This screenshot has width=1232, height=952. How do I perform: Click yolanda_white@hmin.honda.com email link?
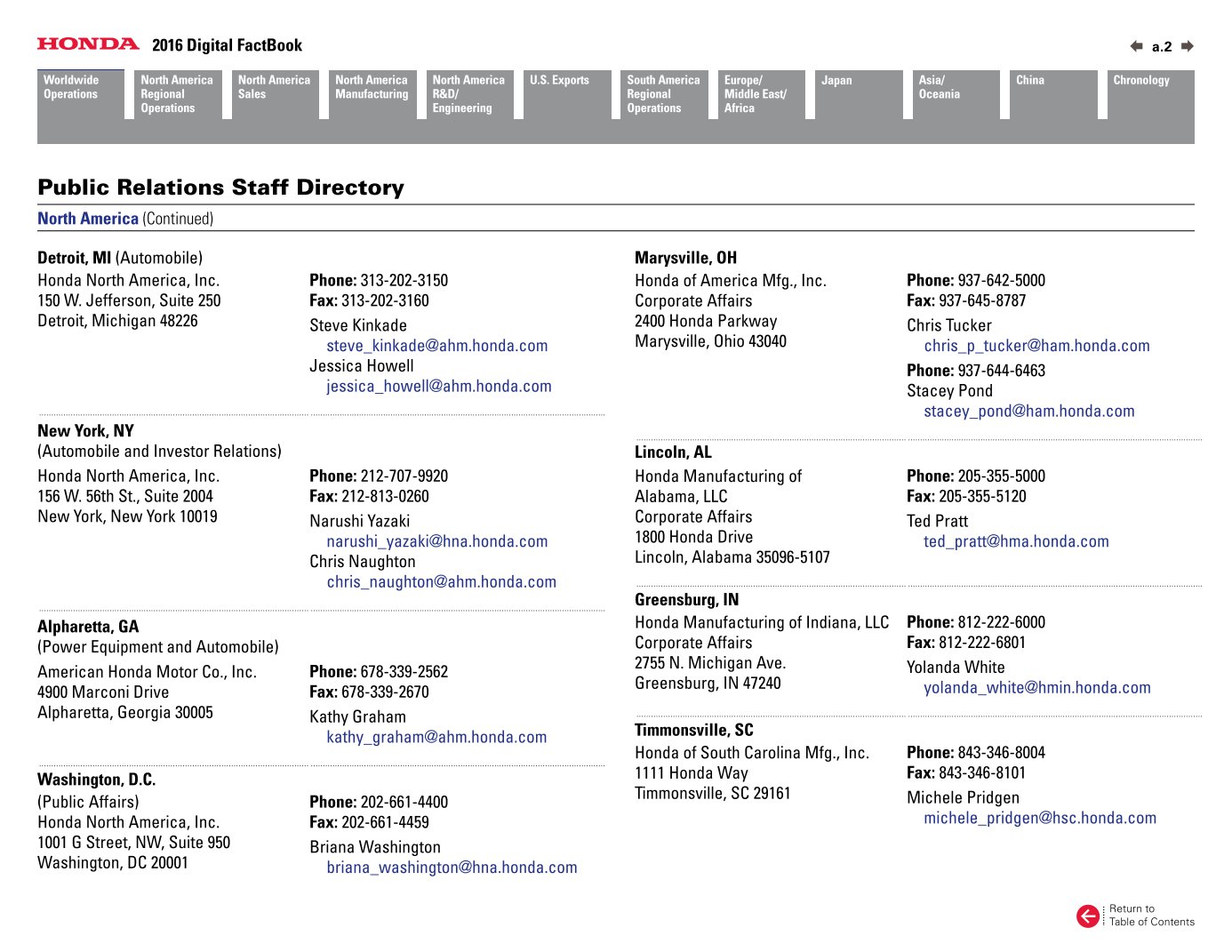point(1037,688)
